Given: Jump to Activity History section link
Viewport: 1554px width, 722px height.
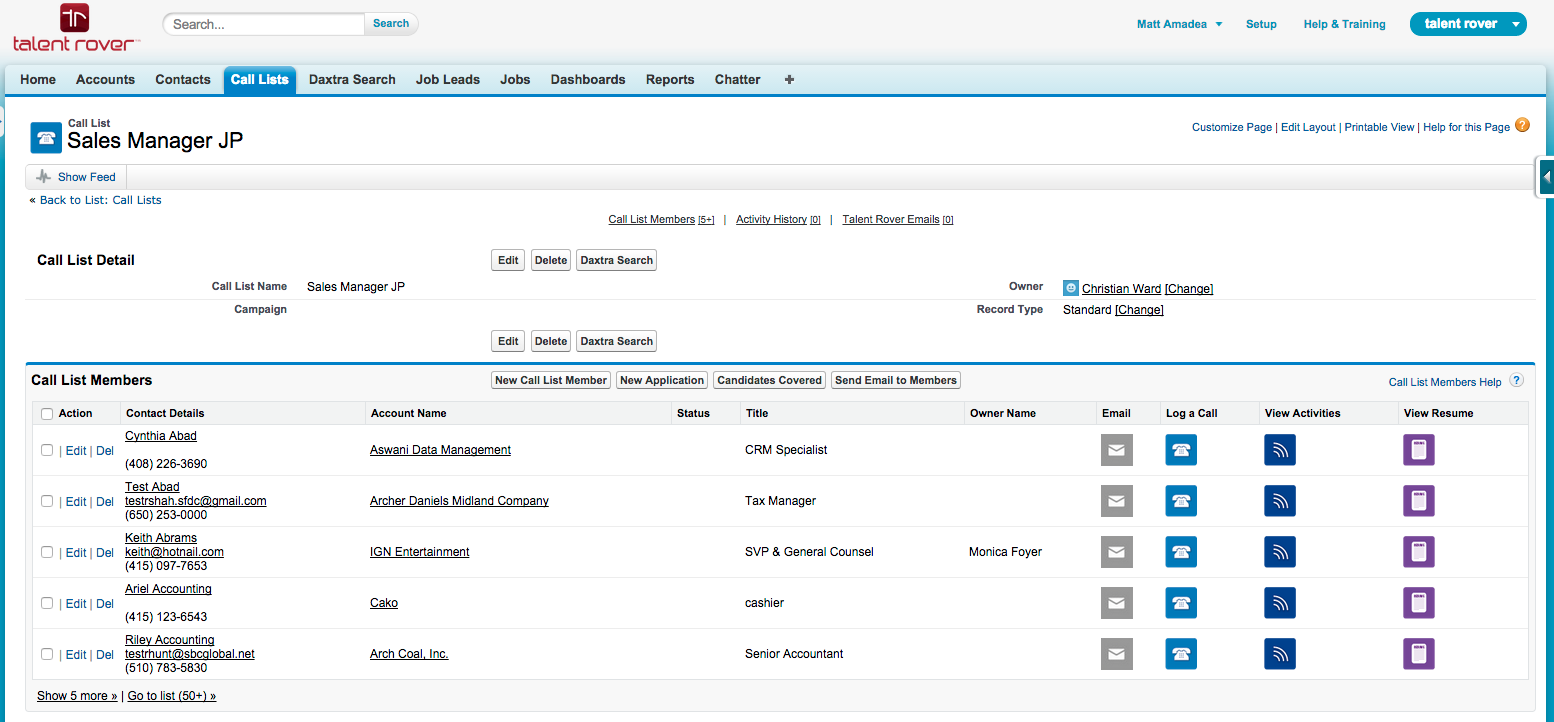Looking at the screenshot, I should tap(771, 219).
